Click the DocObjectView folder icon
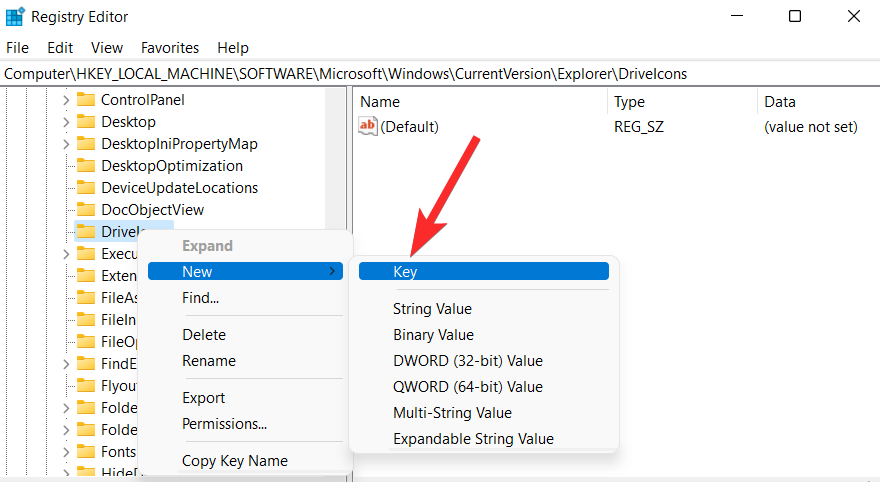This screenshot has width=880, height=482. [x=86, y=209]
